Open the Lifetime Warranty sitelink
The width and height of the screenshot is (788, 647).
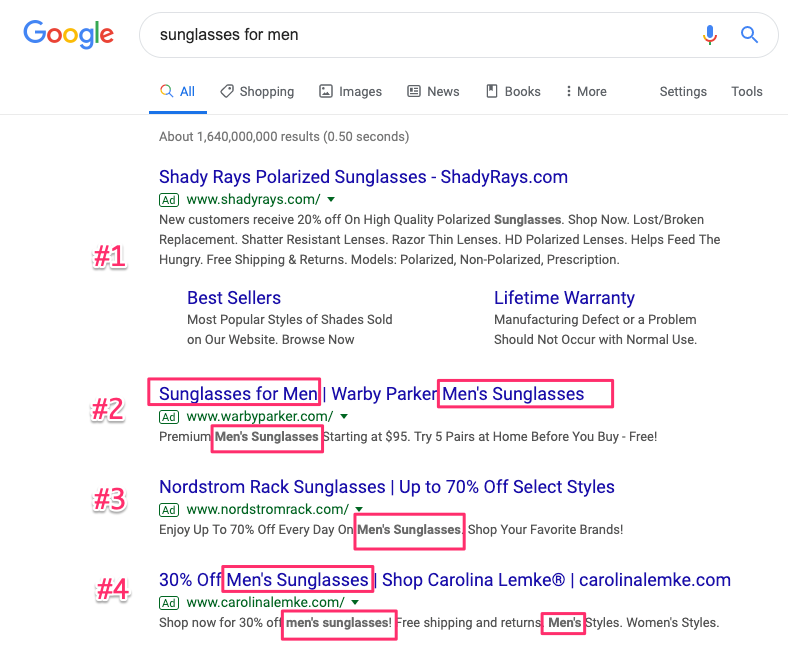tap(564, 298)
